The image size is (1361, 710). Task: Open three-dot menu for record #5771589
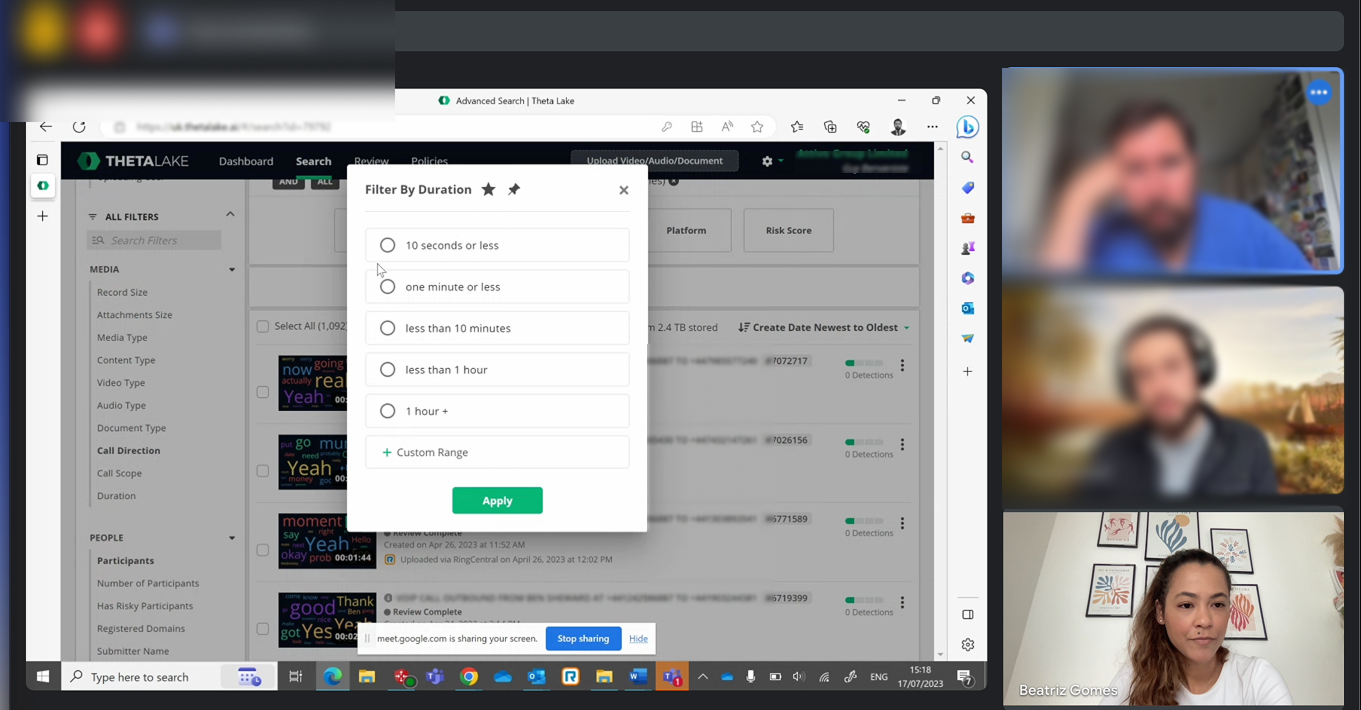[902, 524]
